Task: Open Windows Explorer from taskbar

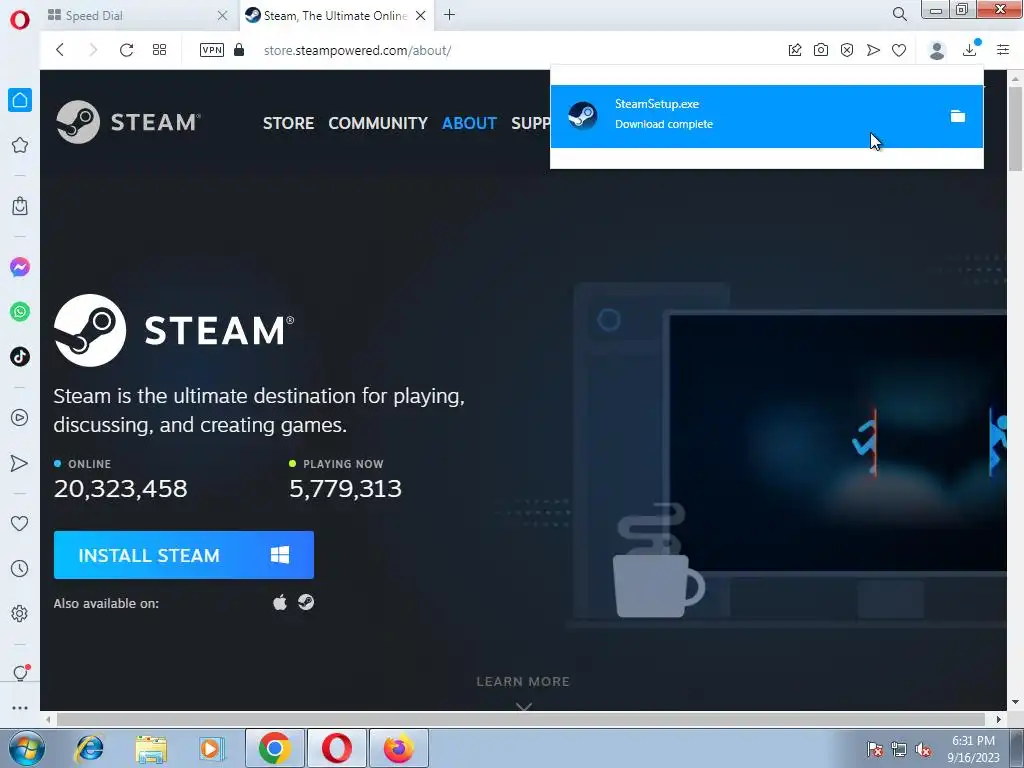Action: tap(151, 748)
